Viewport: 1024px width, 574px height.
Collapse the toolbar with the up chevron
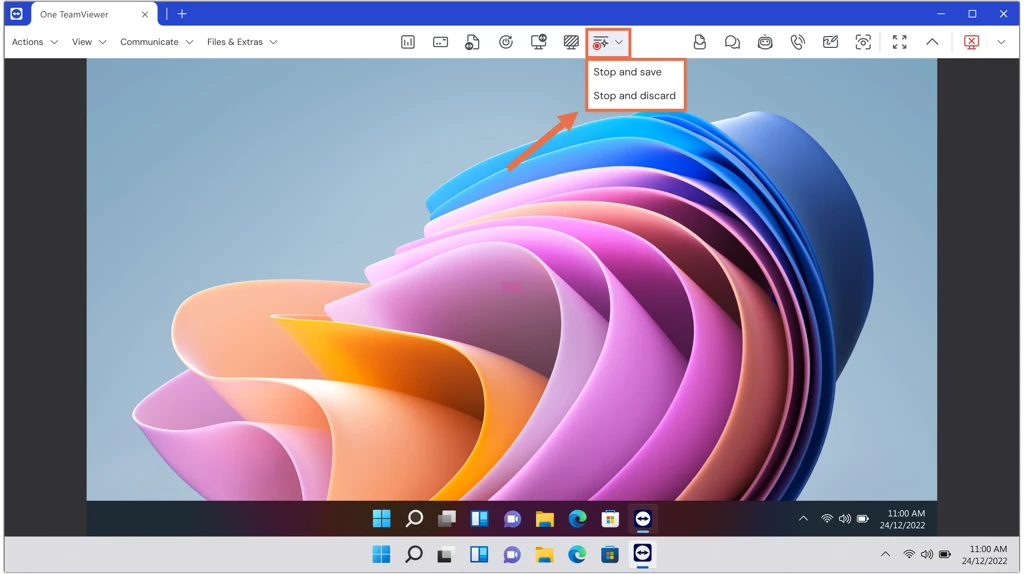pos(932,42)
